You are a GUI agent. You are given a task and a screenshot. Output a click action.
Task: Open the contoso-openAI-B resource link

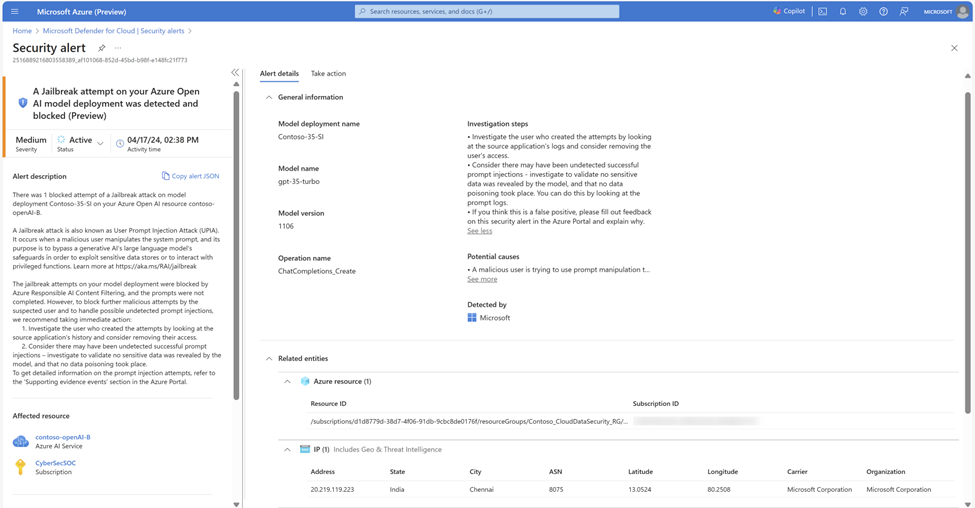pyautogui.click(x=63, y=437)
